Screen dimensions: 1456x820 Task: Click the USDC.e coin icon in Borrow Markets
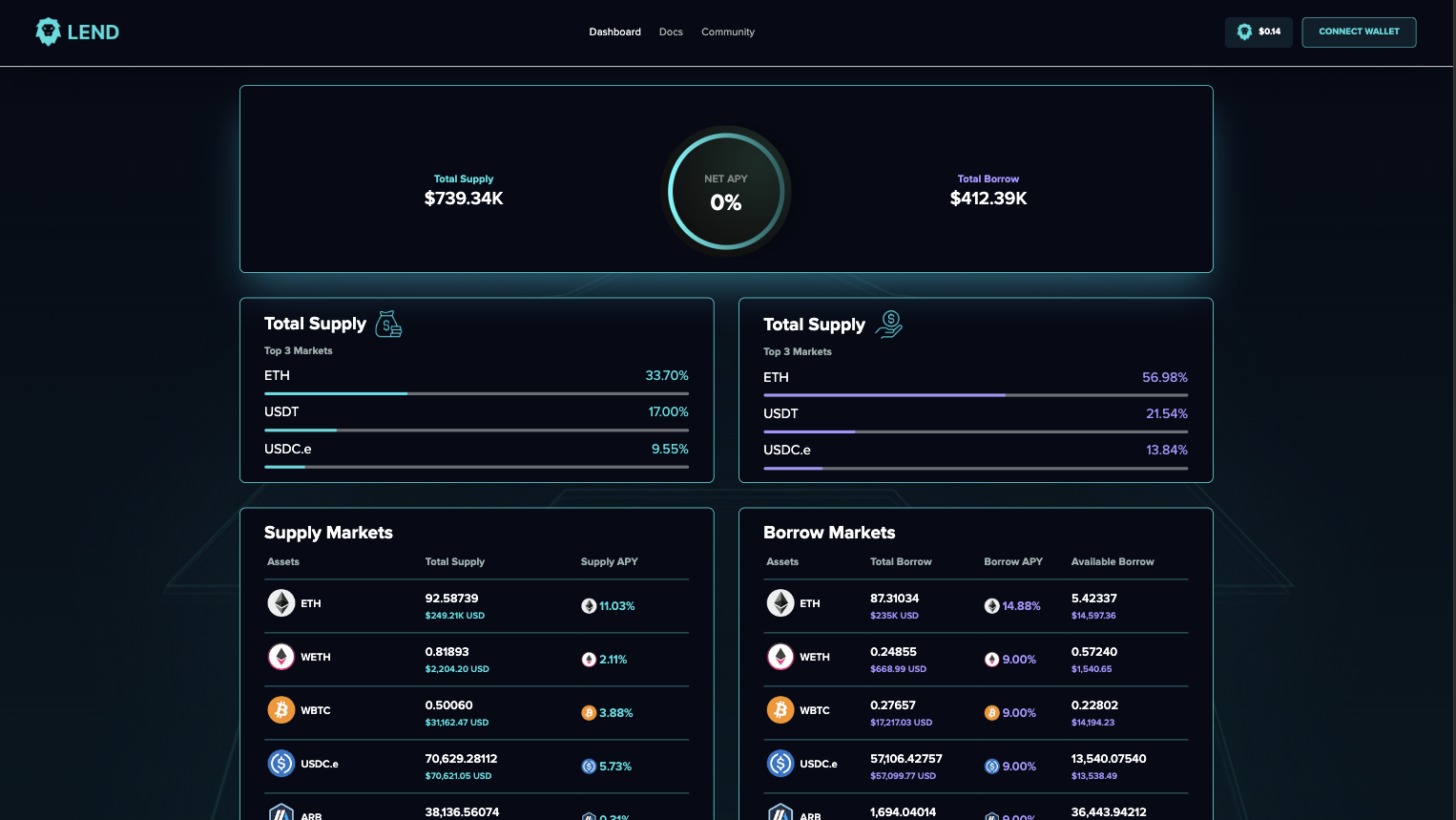pyautogui.click(x=780, y=764)
